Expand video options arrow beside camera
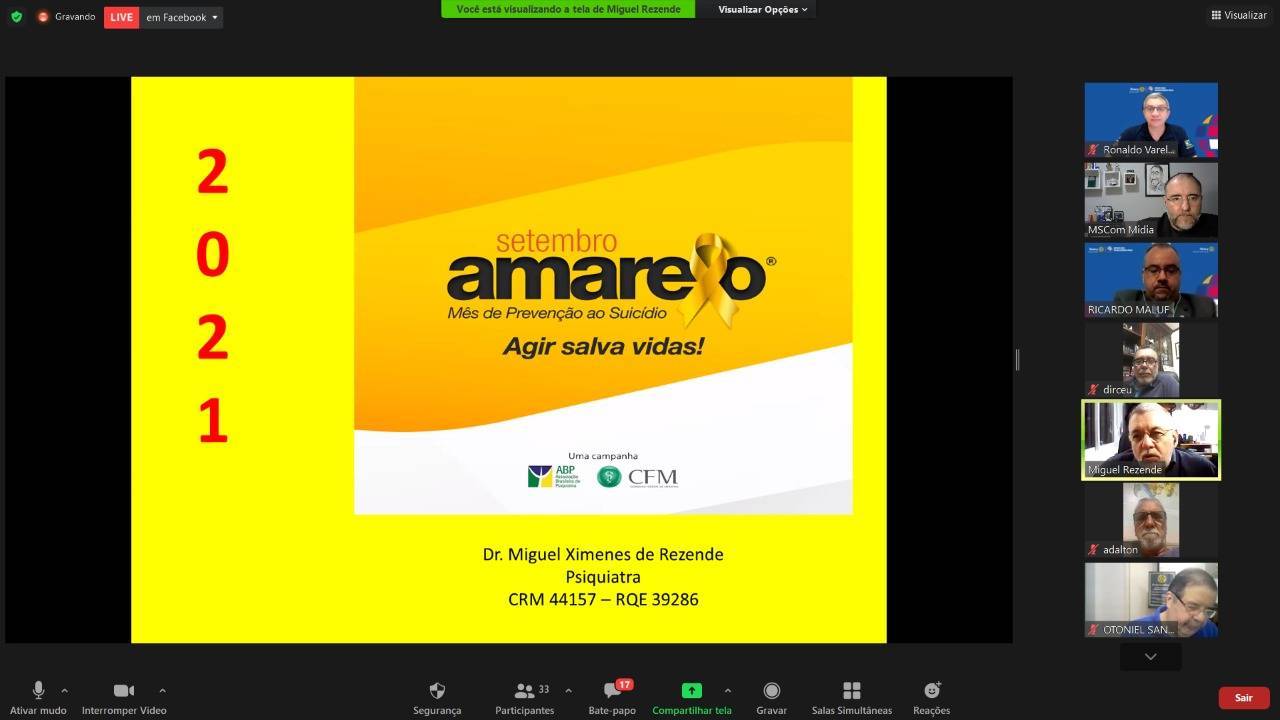 click(x=162, y=690)
